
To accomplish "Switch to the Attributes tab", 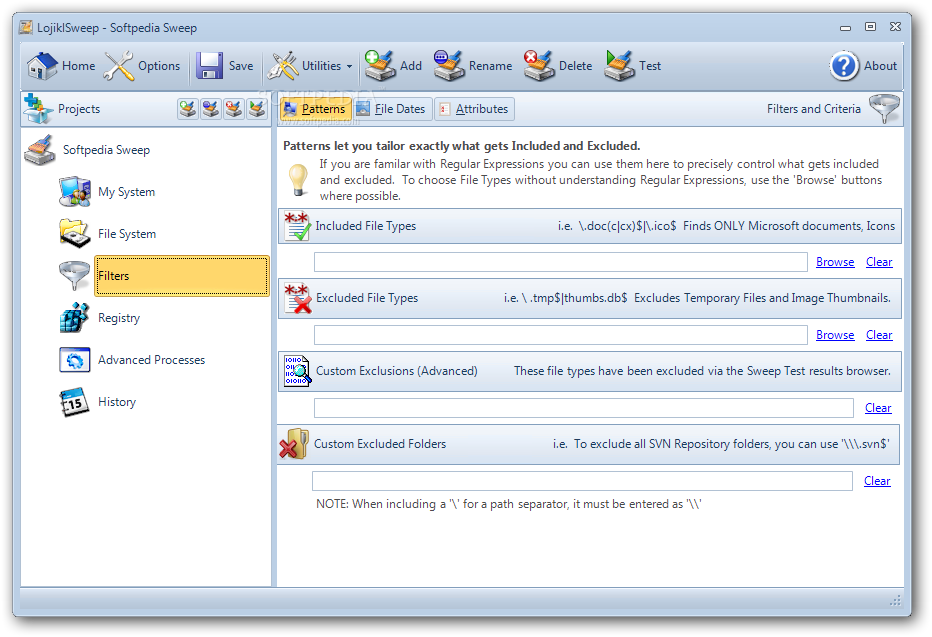I will pos(474,109).
